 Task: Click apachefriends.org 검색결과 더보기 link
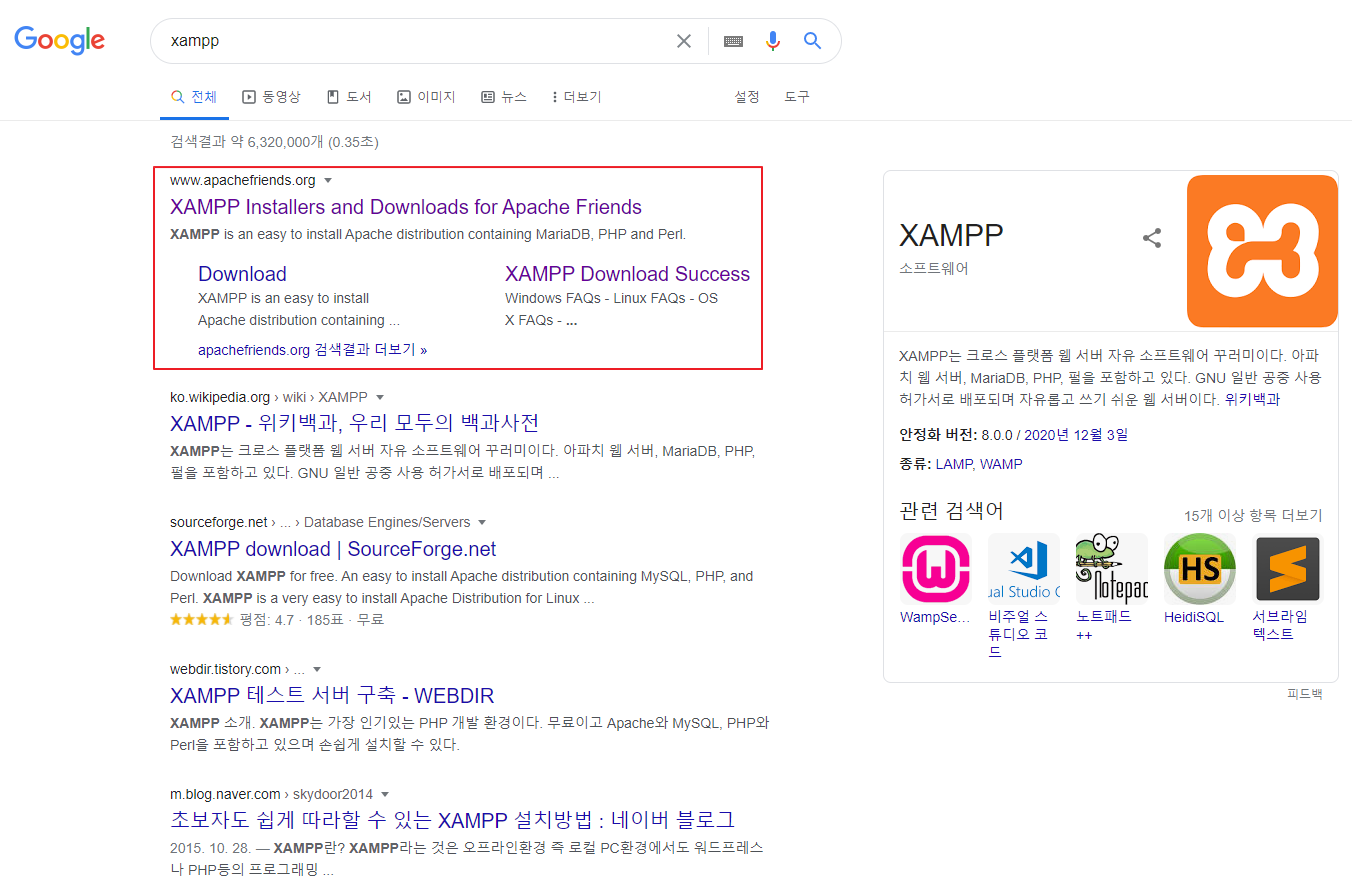tap(312, 350)
